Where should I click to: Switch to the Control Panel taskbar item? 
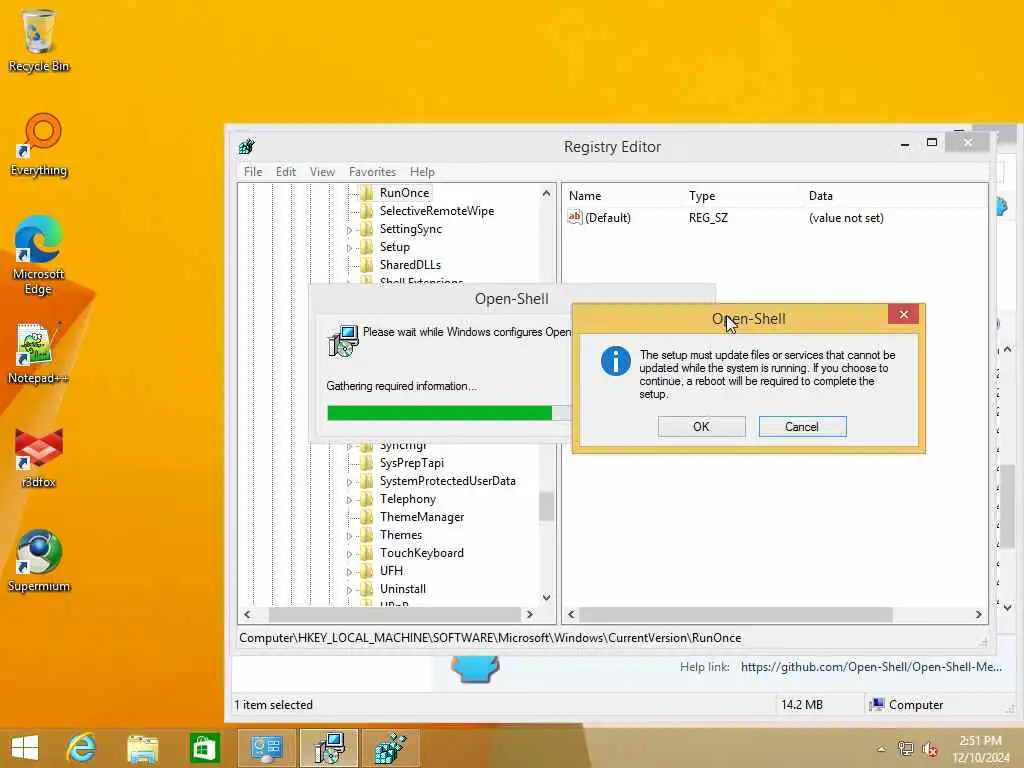coord(266,748)
